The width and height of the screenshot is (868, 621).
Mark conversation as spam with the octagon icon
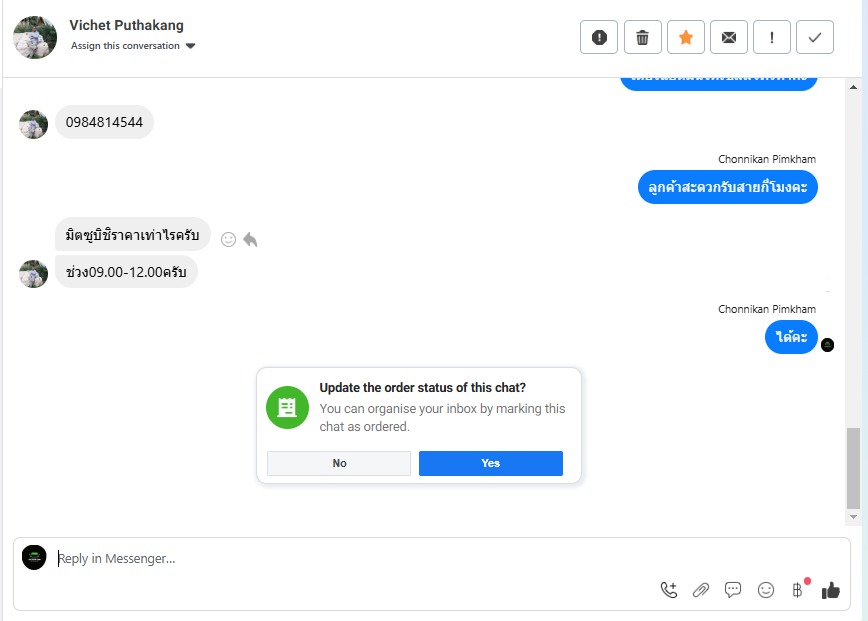599,38
